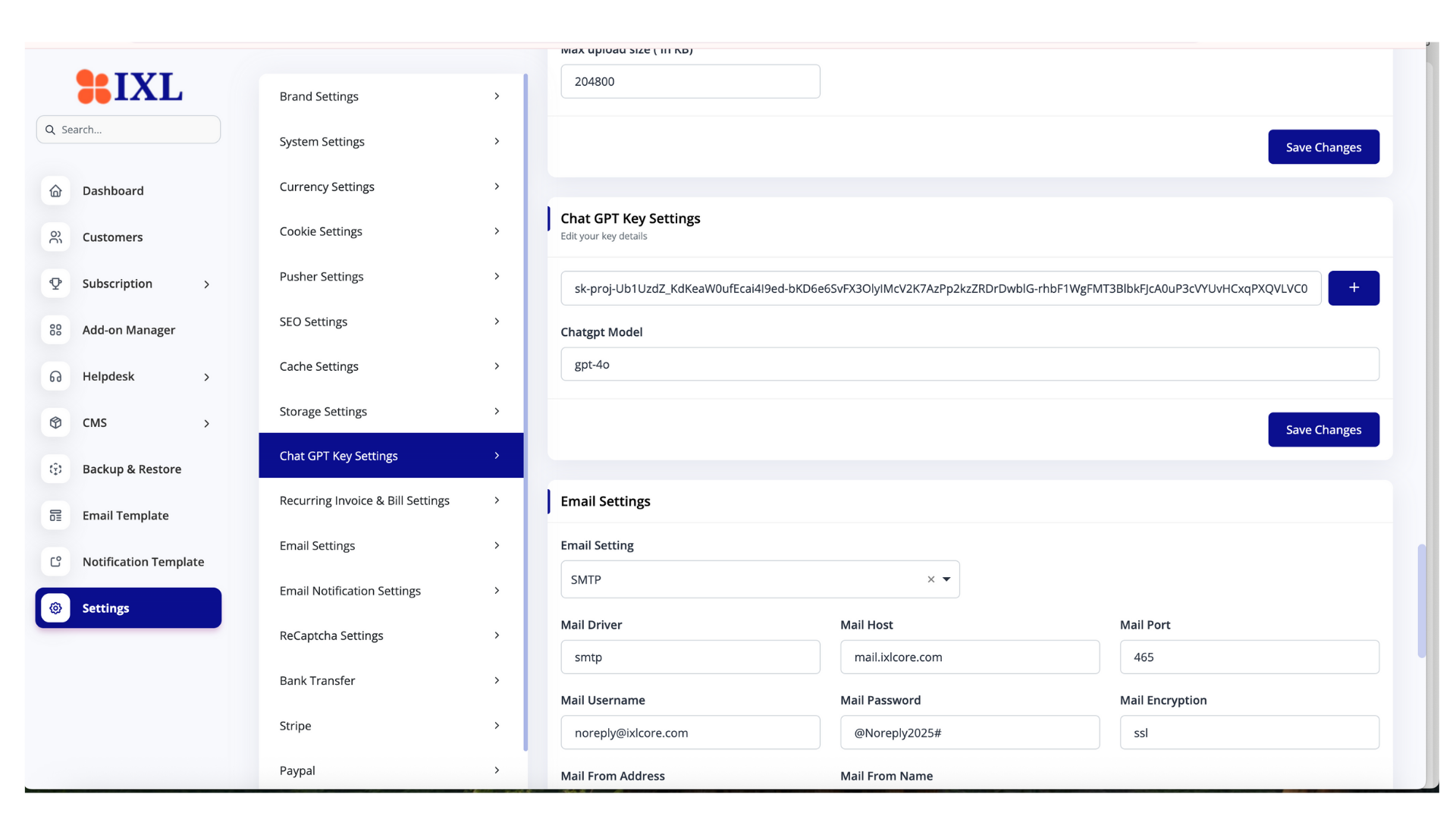1456x819 pixels.
Task: Click the Mail Username field
Action: (x=690, y=733)
